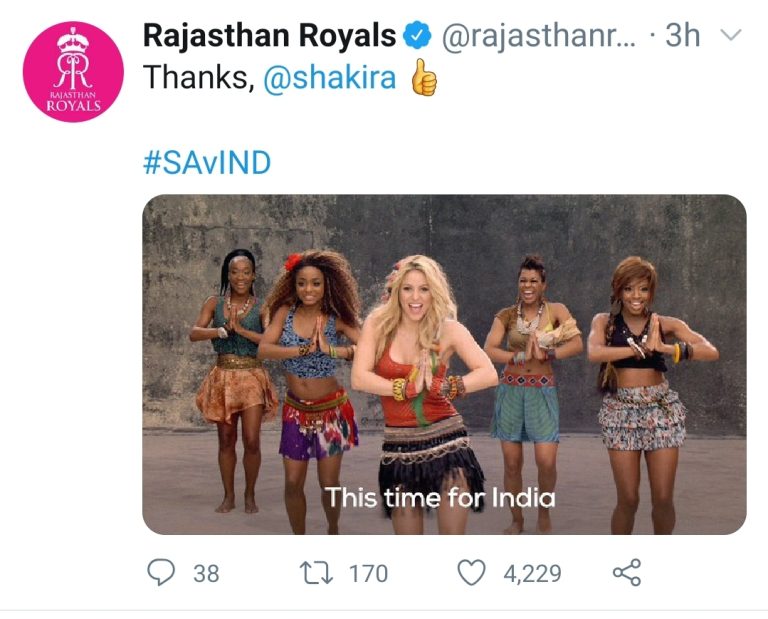Click the reply count 38

[x=206, y=573]
